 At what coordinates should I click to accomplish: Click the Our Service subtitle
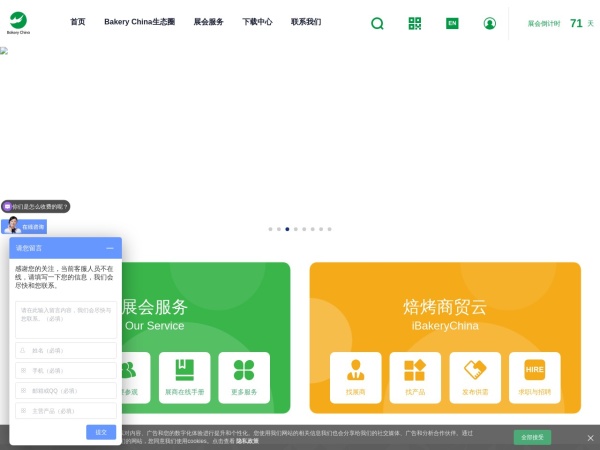click(x=155, y=326)
